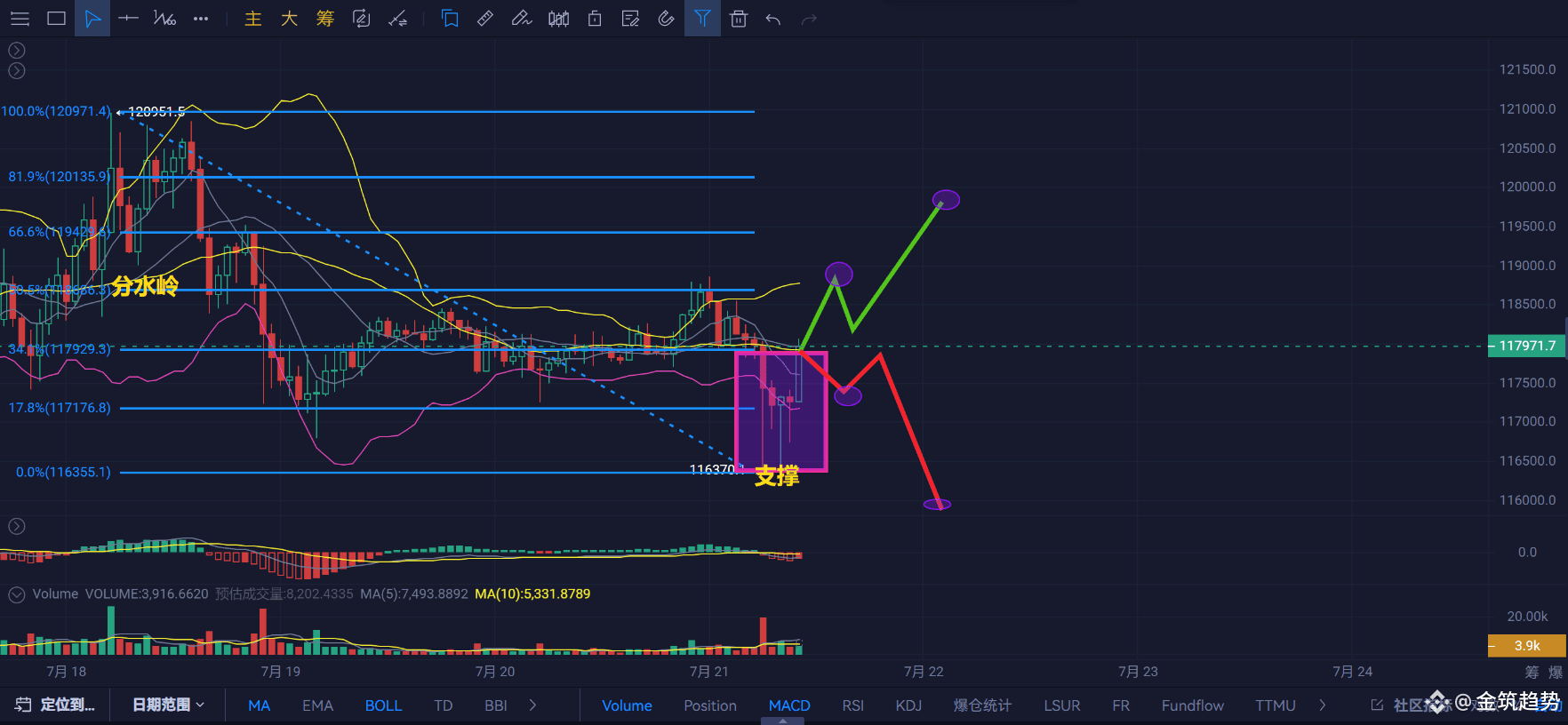The width and height of the screenshot is (1568, 725).
Task: Select the rectangle drawing tool
Action: coord(56,19)
